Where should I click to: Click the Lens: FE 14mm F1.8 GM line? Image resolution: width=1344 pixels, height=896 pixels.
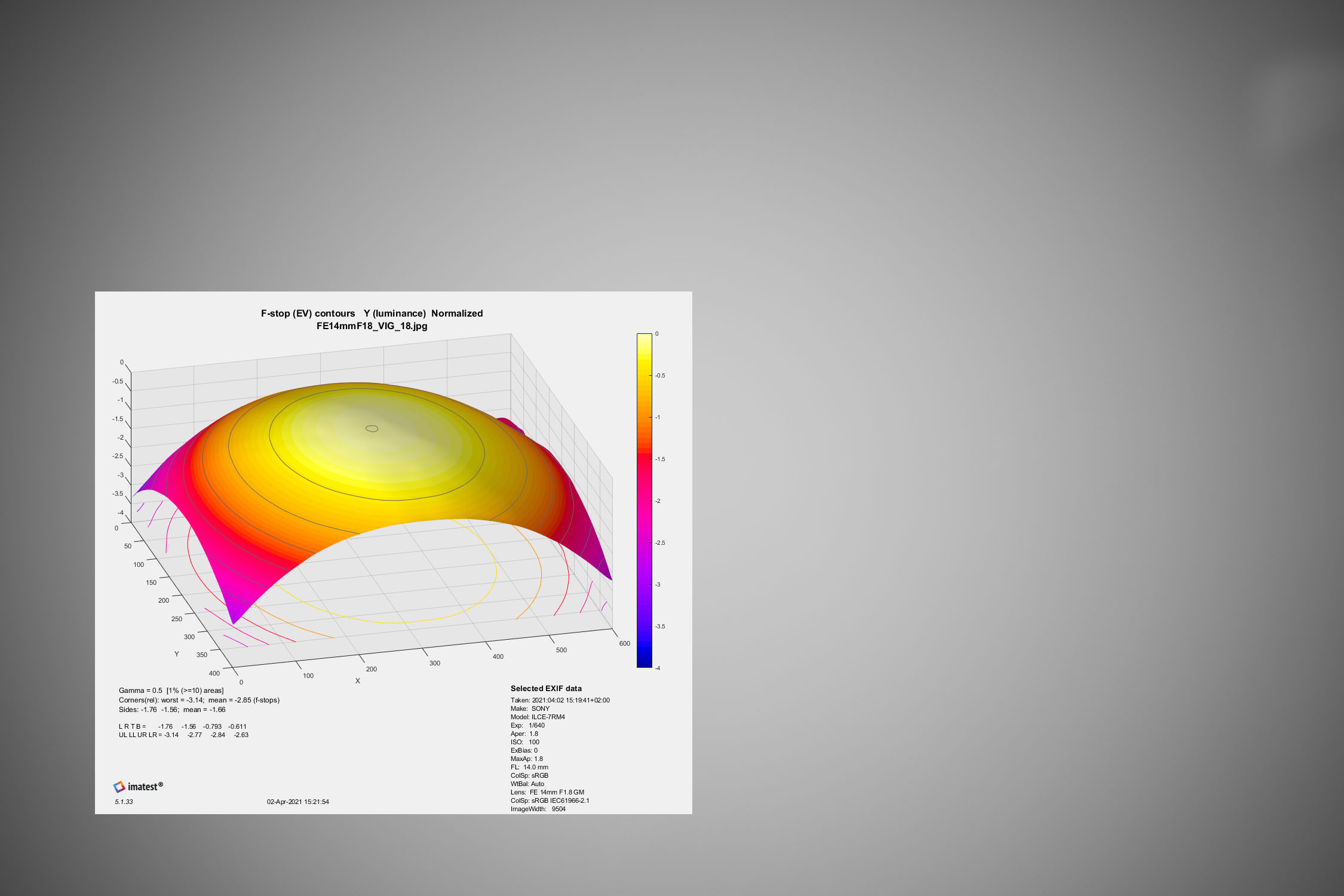pos(547,792)
